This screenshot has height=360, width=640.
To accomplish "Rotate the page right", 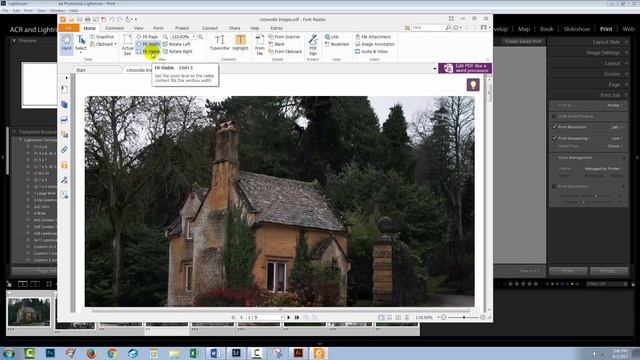I will 178,51.
